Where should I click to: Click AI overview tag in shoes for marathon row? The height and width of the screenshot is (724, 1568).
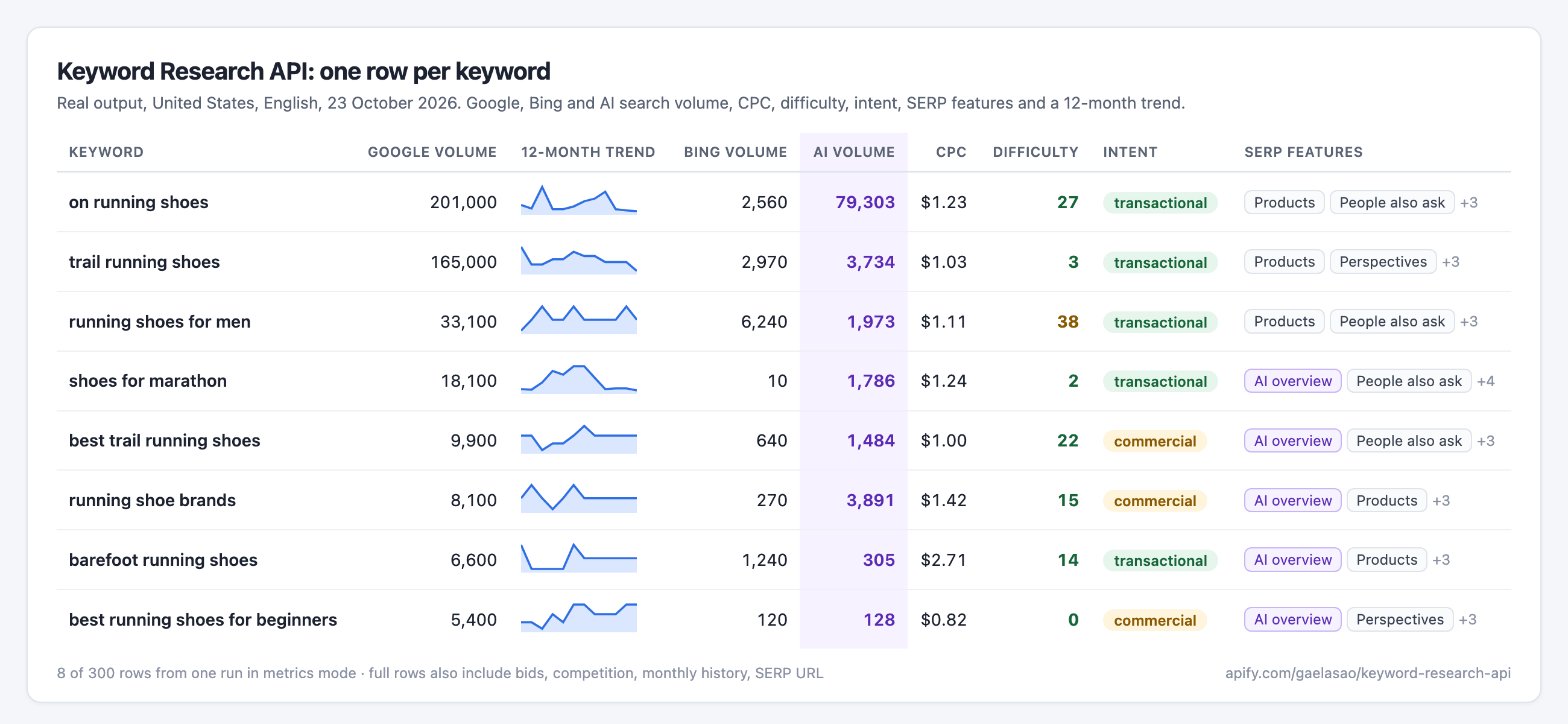1292,381
